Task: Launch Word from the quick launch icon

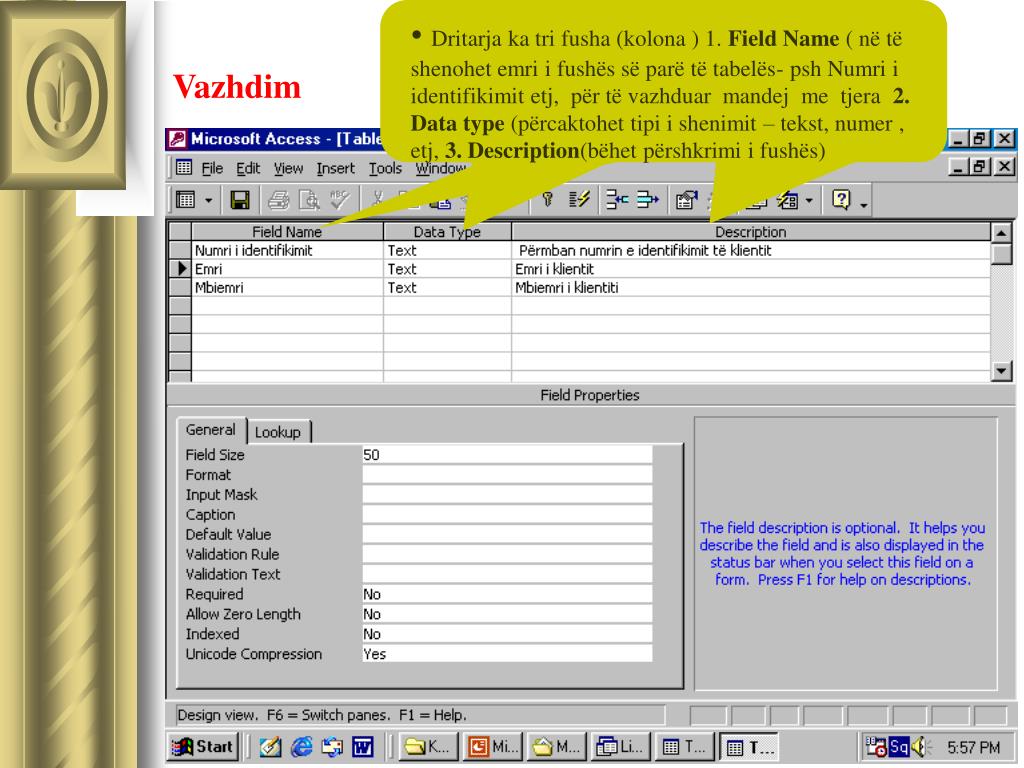Action: pyautogui.click(x=363, y=746)
